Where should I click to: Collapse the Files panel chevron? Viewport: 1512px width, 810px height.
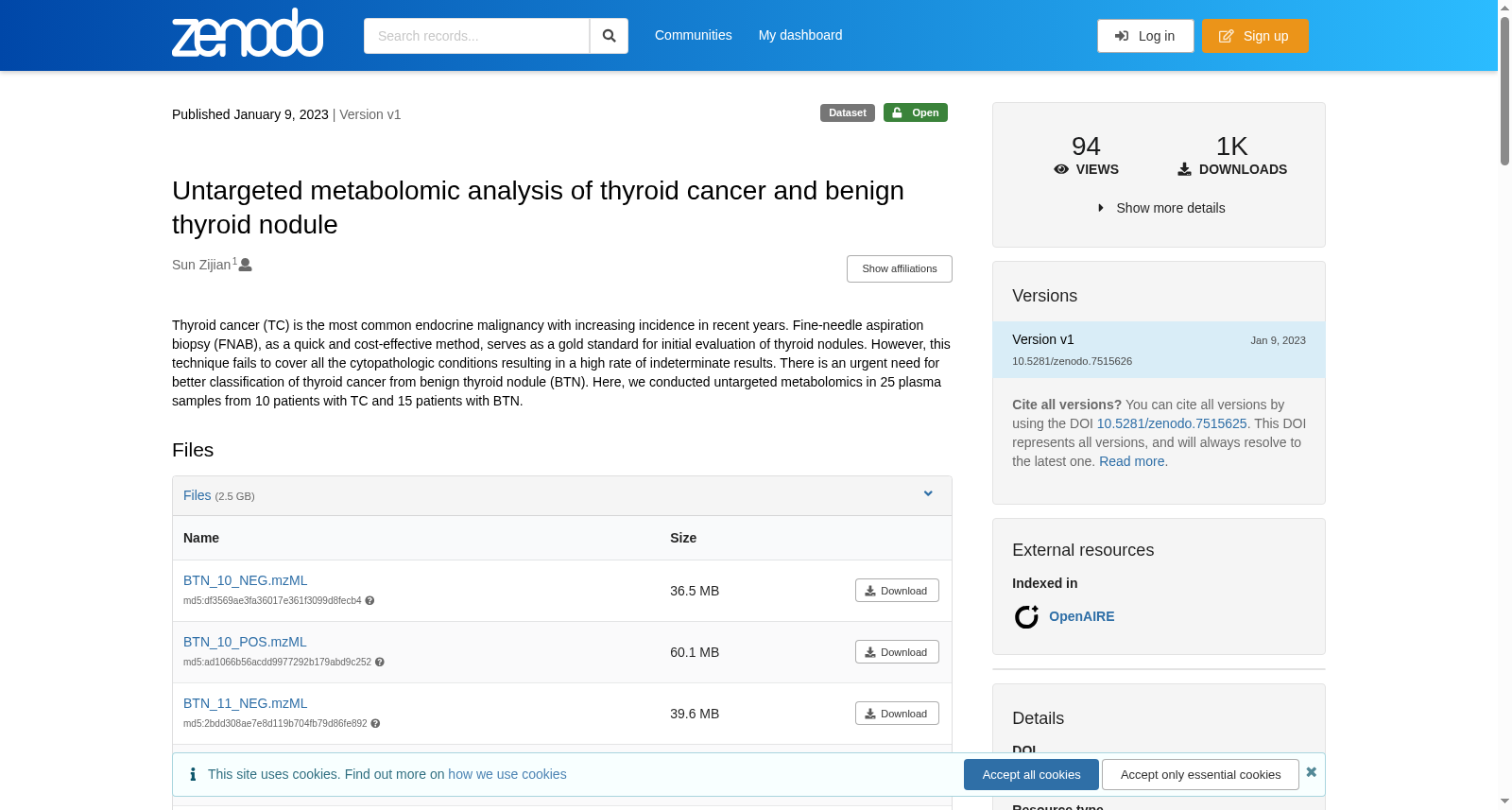click(x=928, y=493)
